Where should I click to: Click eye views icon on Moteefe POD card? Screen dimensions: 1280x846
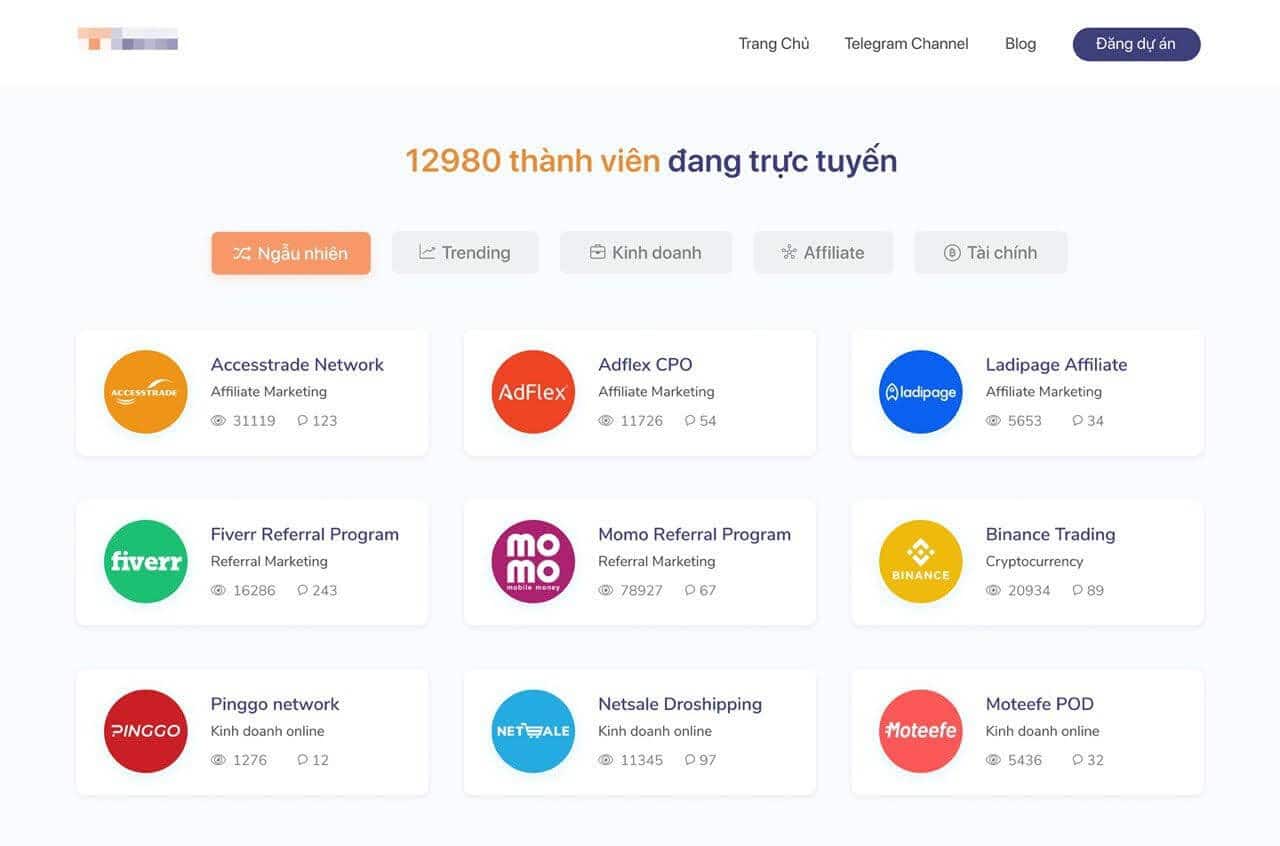coord(994,760)
